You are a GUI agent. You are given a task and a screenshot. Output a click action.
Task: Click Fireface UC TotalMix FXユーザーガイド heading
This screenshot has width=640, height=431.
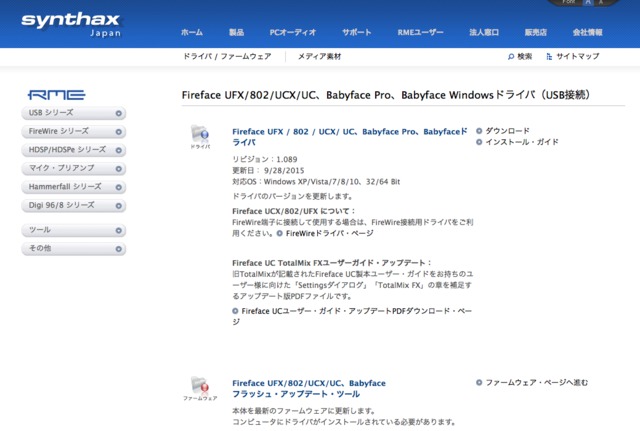[x=332, y=263]
